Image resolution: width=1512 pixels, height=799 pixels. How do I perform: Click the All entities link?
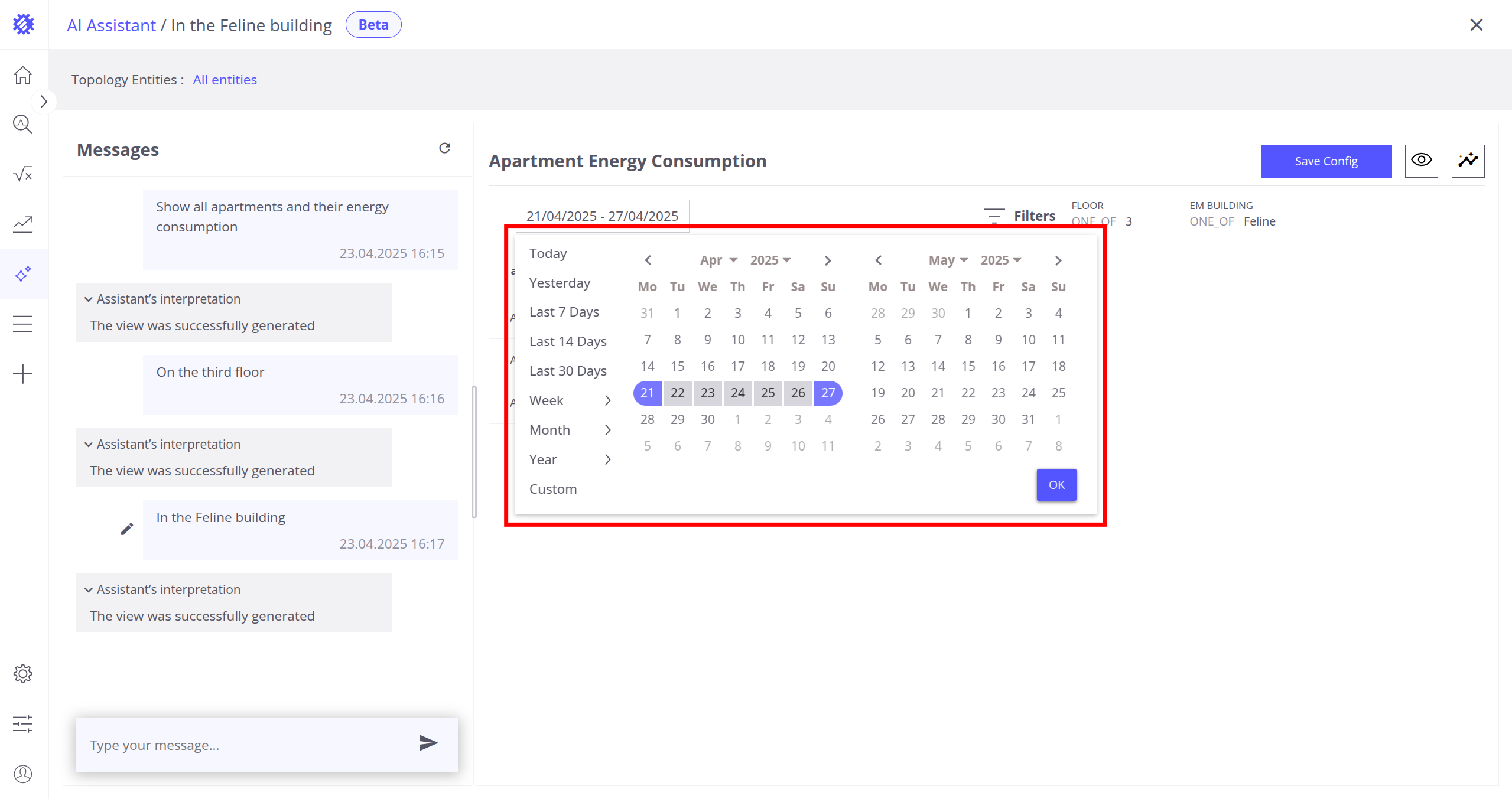tap(225, 80)
